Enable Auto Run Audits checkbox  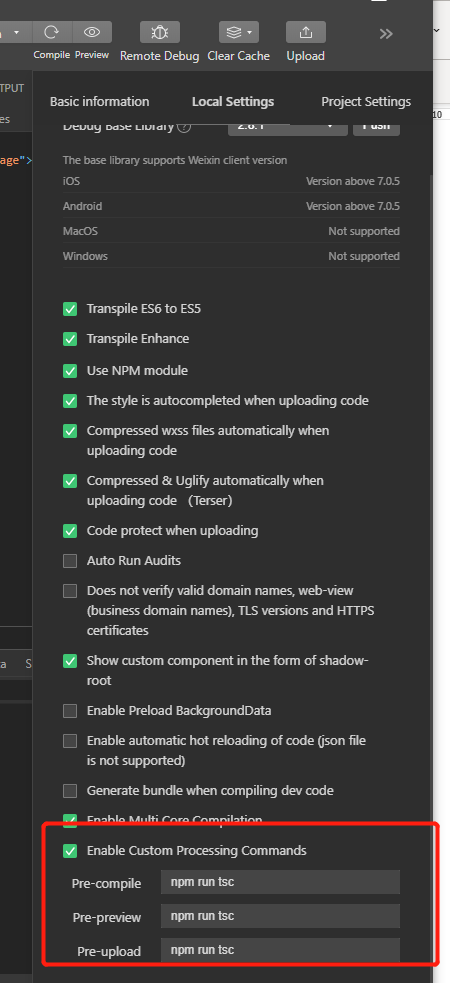click(x=70, y=561)
